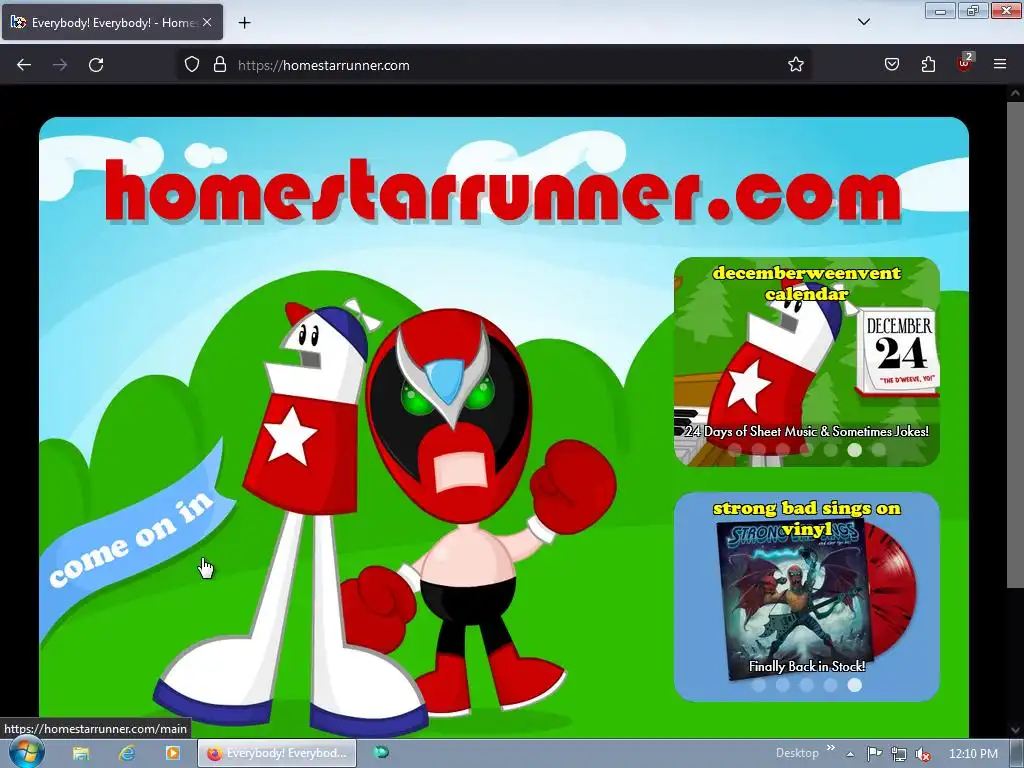The image size is (1024, 768).
Task: Click the forward navigation arrow
Action: tap(60, 65)
